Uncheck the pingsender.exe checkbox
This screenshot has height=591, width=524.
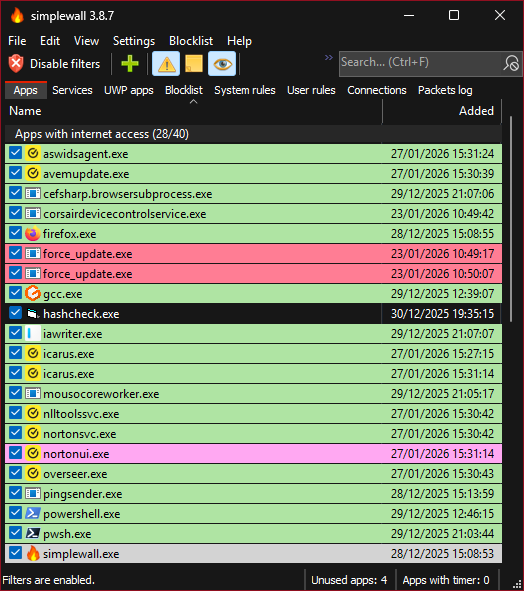[x=15, y=493]
